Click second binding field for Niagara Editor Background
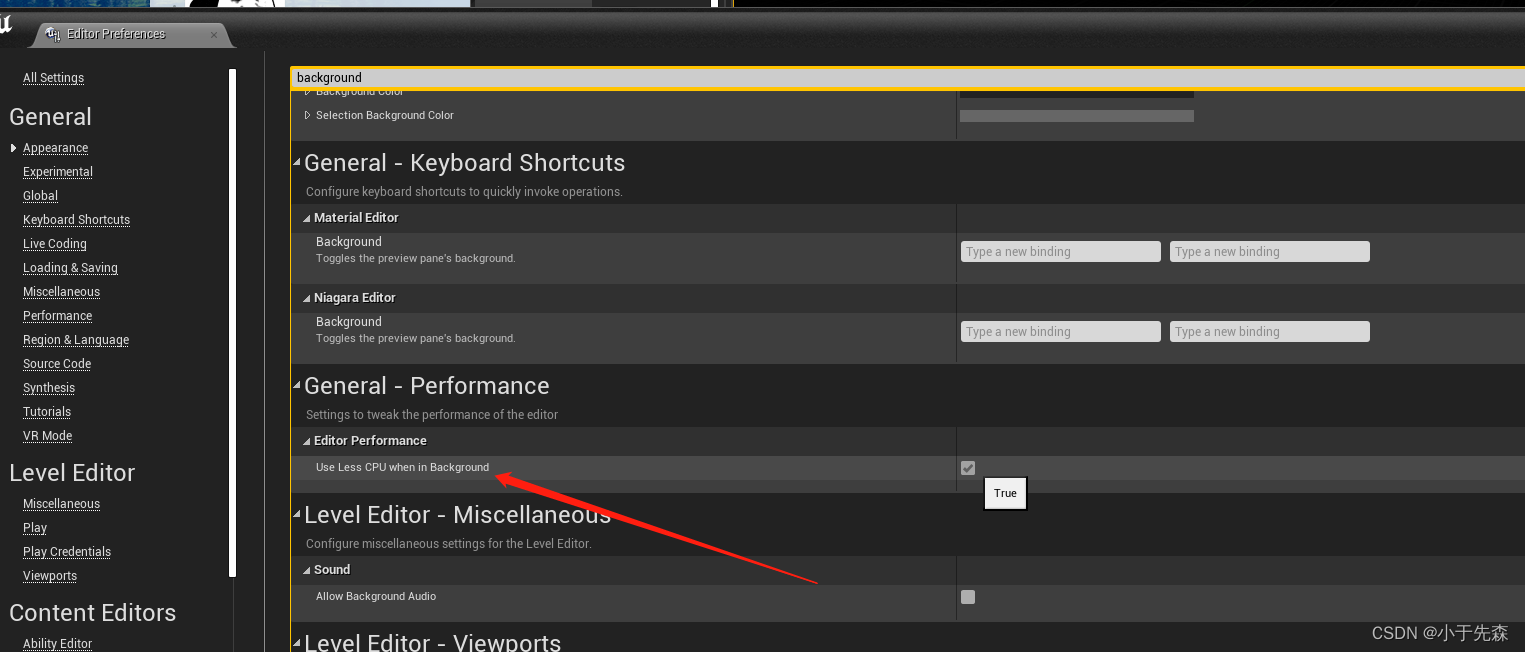 (1269, 332)
